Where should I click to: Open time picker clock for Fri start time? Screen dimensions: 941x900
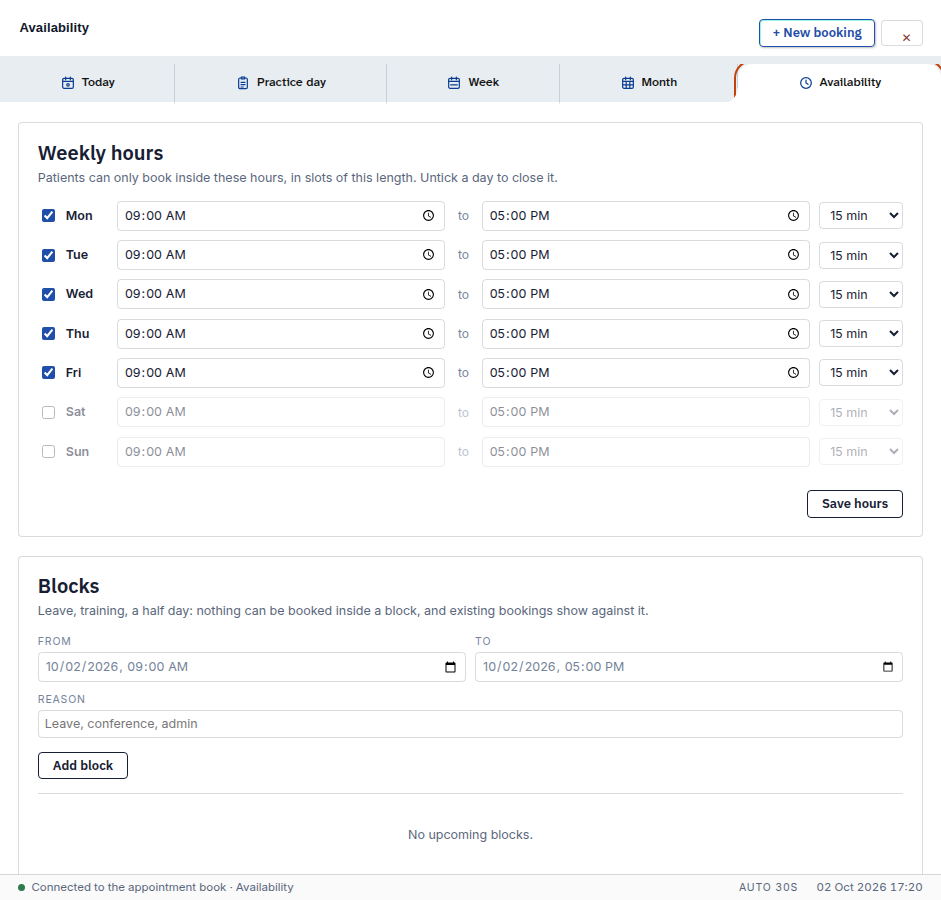click(428, 373)
